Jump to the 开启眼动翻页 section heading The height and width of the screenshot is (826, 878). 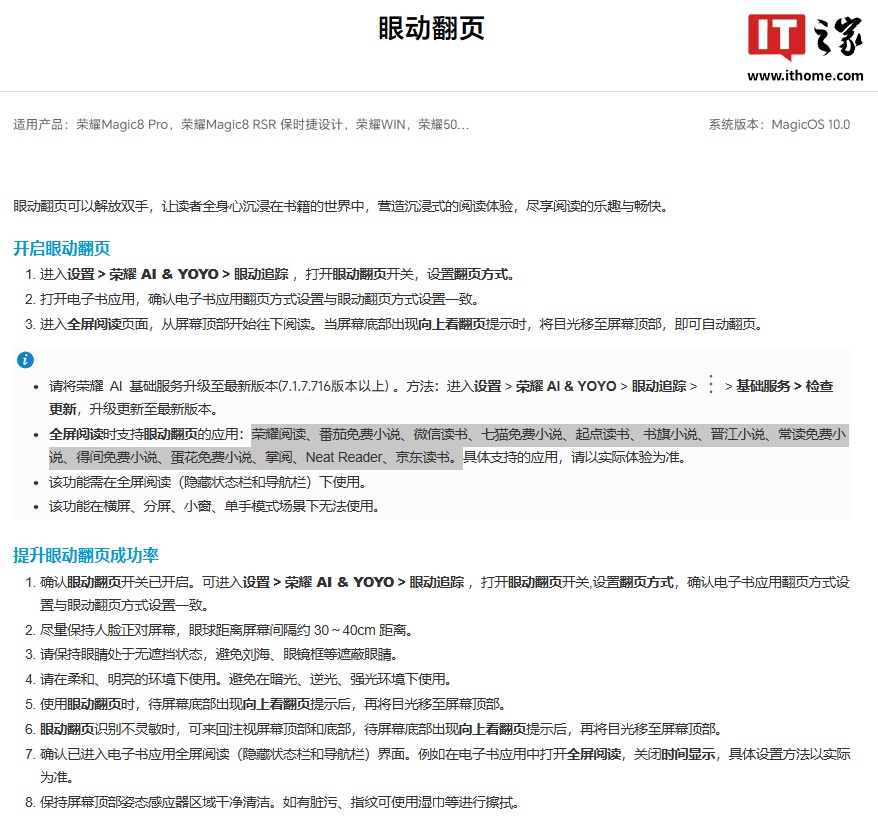click(61, 249)
